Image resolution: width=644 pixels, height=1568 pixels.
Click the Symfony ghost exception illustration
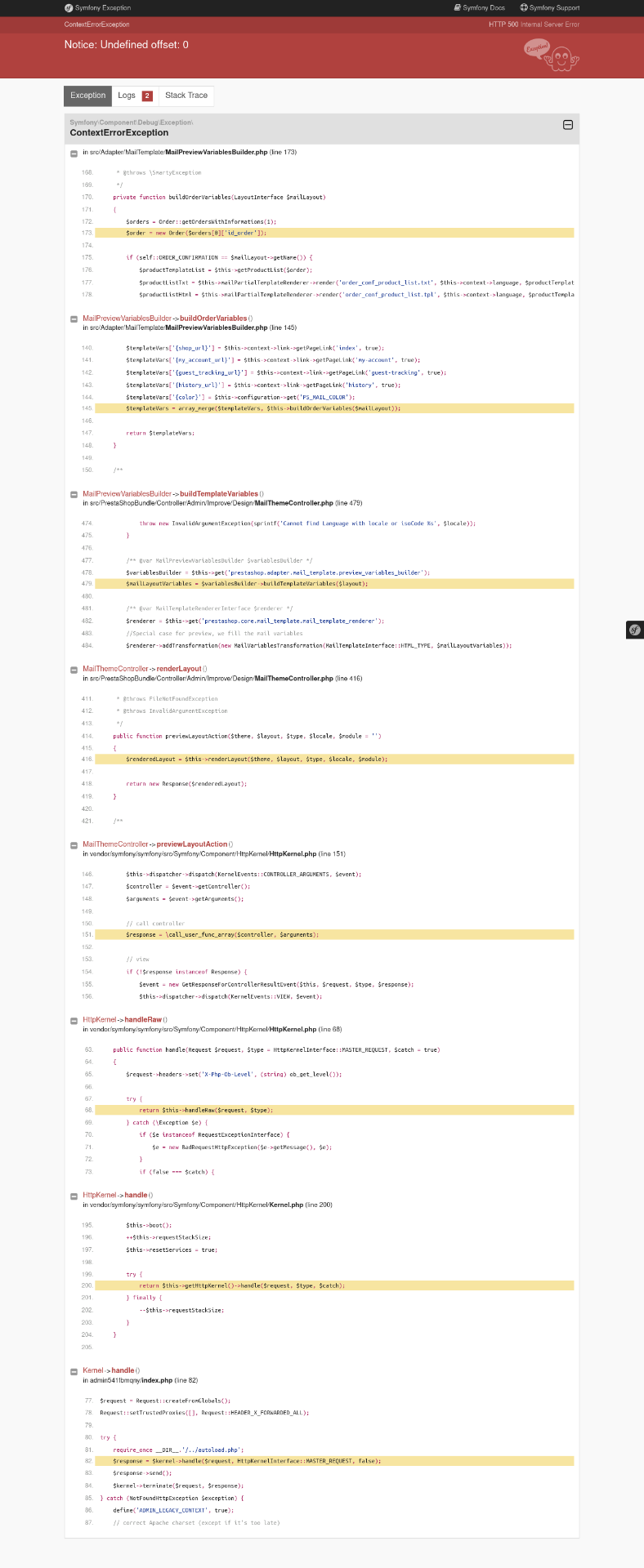tap(552, 56)
